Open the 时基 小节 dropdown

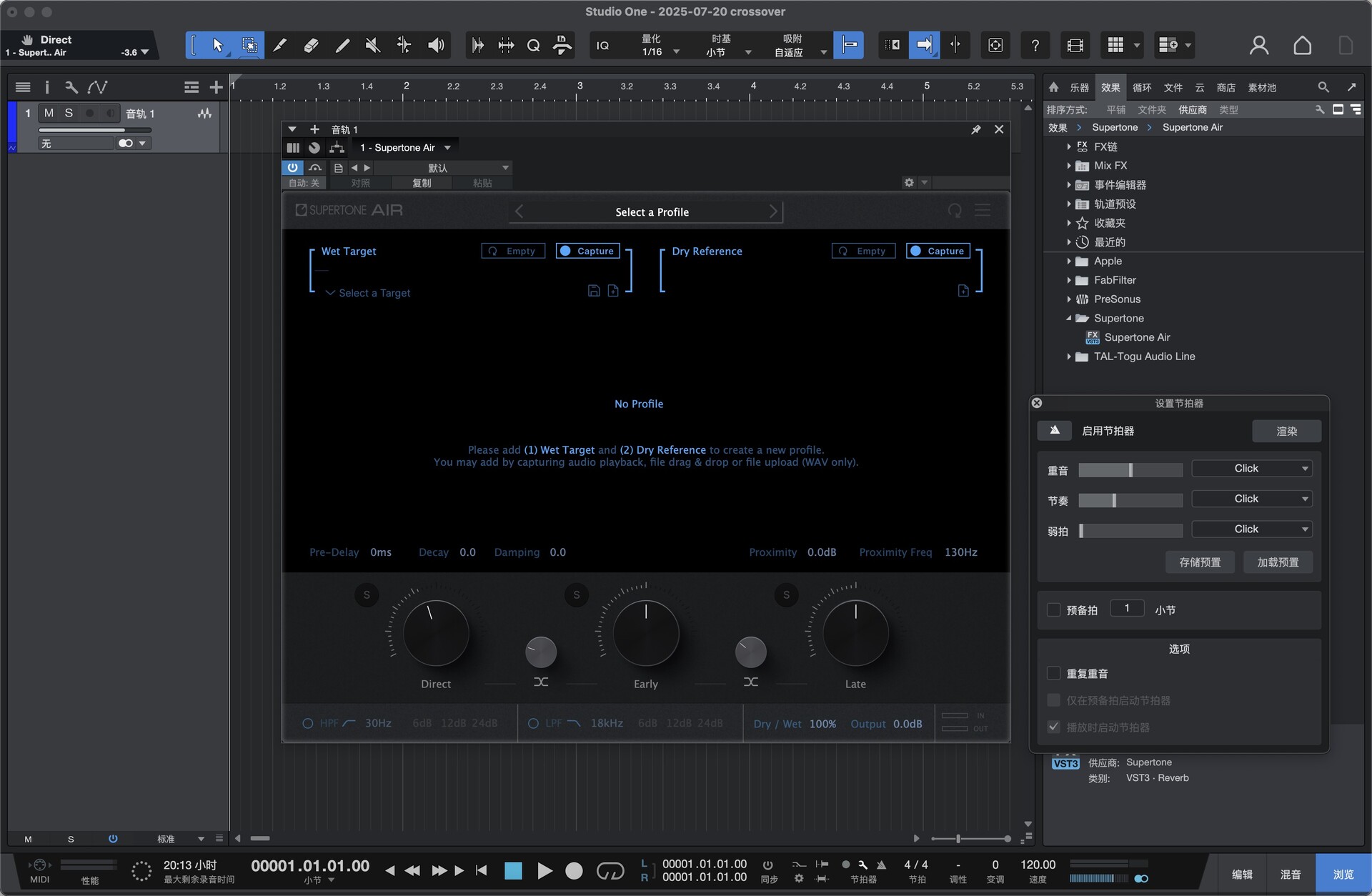point(727,46)
